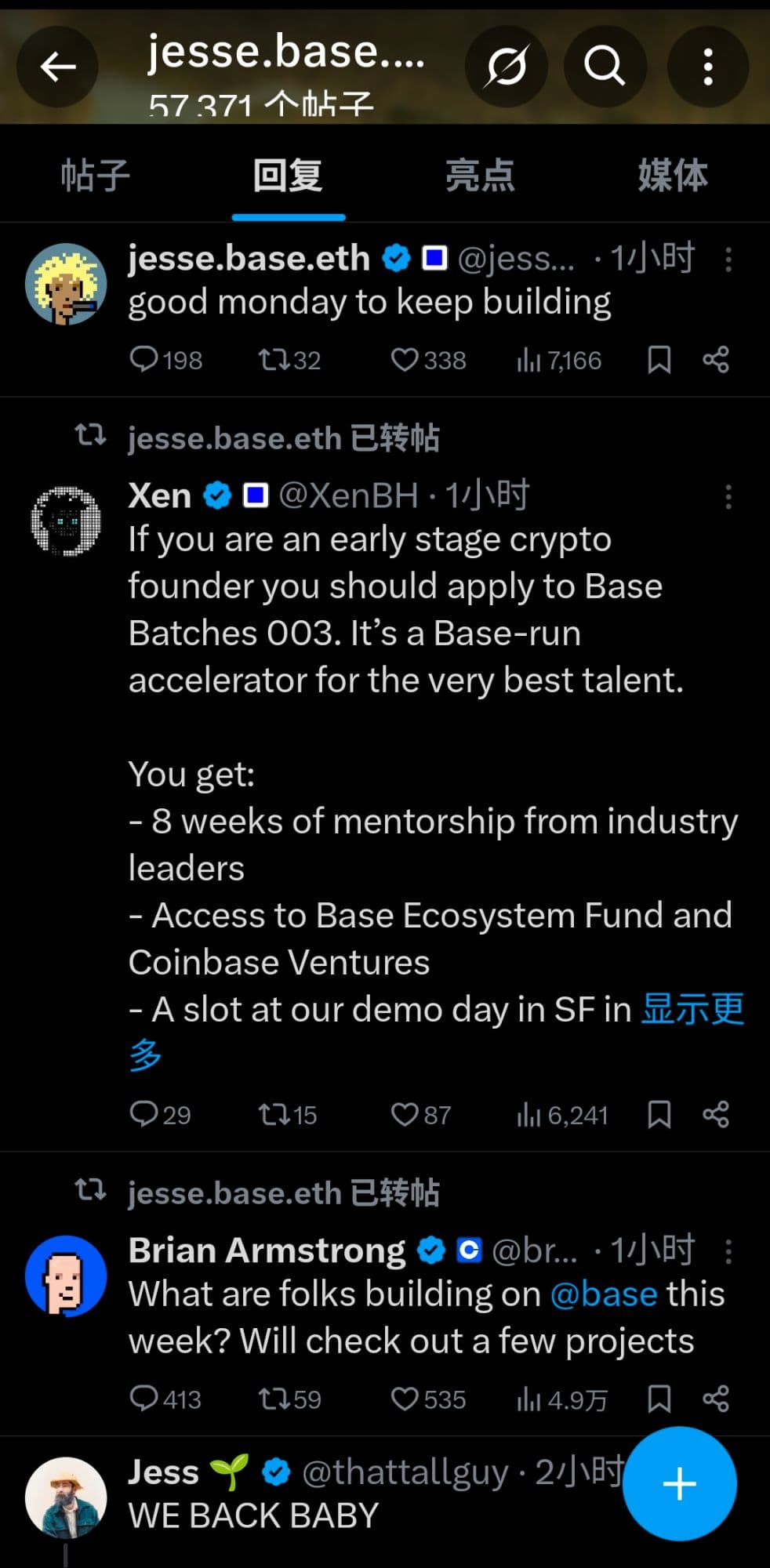This screenshot has width=770, height=1568.
Task: Open the profile overflow menu in header
Action: [x=707, y=67]
